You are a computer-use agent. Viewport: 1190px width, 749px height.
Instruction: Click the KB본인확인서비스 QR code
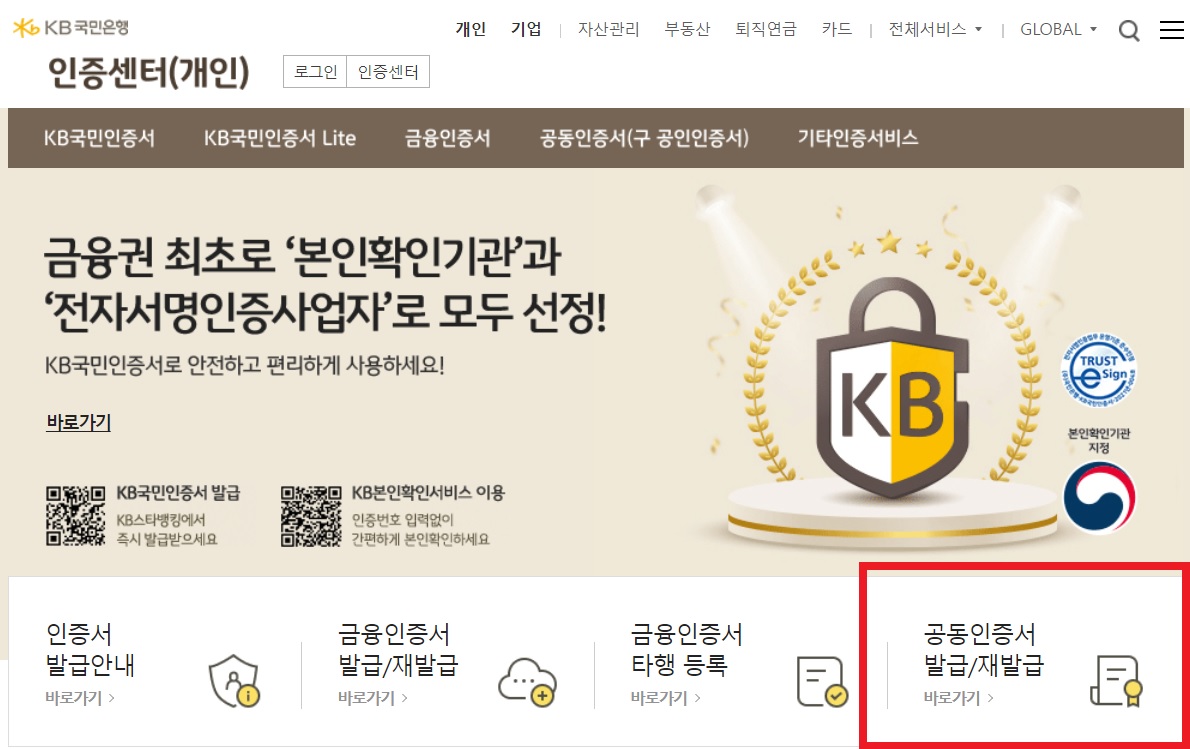(310, 516)
